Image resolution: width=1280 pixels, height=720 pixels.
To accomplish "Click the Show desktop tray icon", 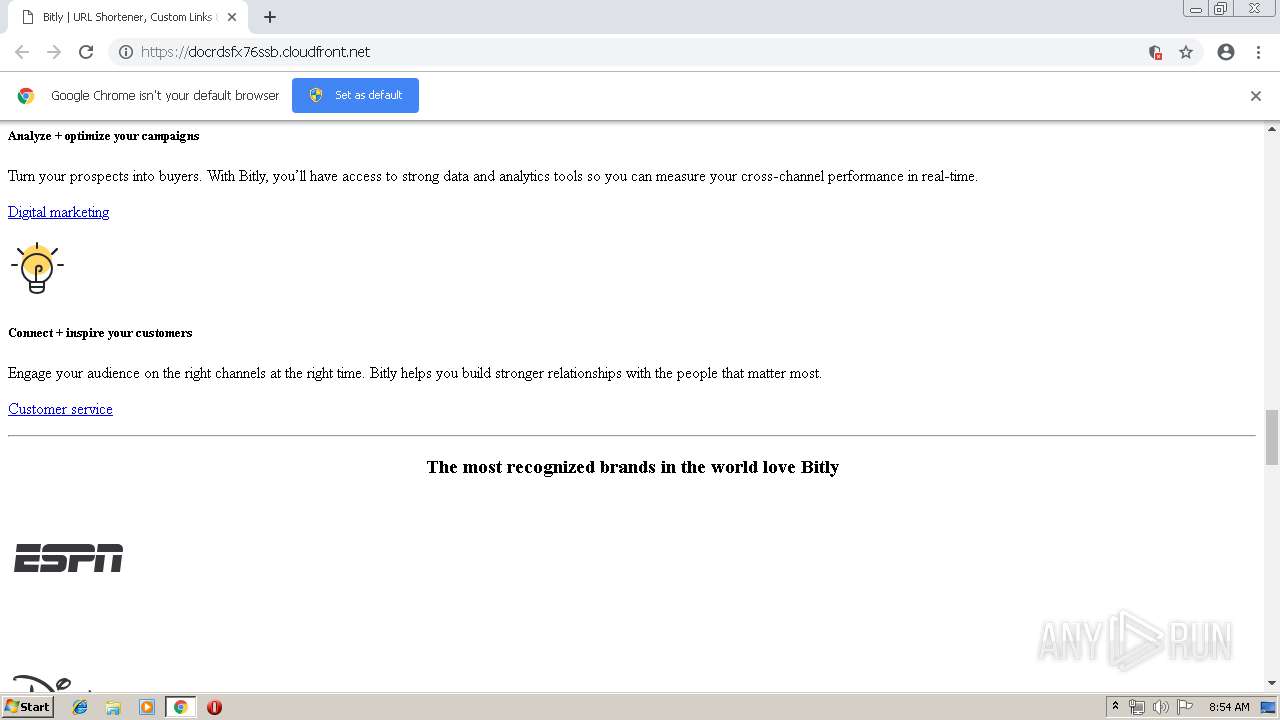I will point(1268,707).
